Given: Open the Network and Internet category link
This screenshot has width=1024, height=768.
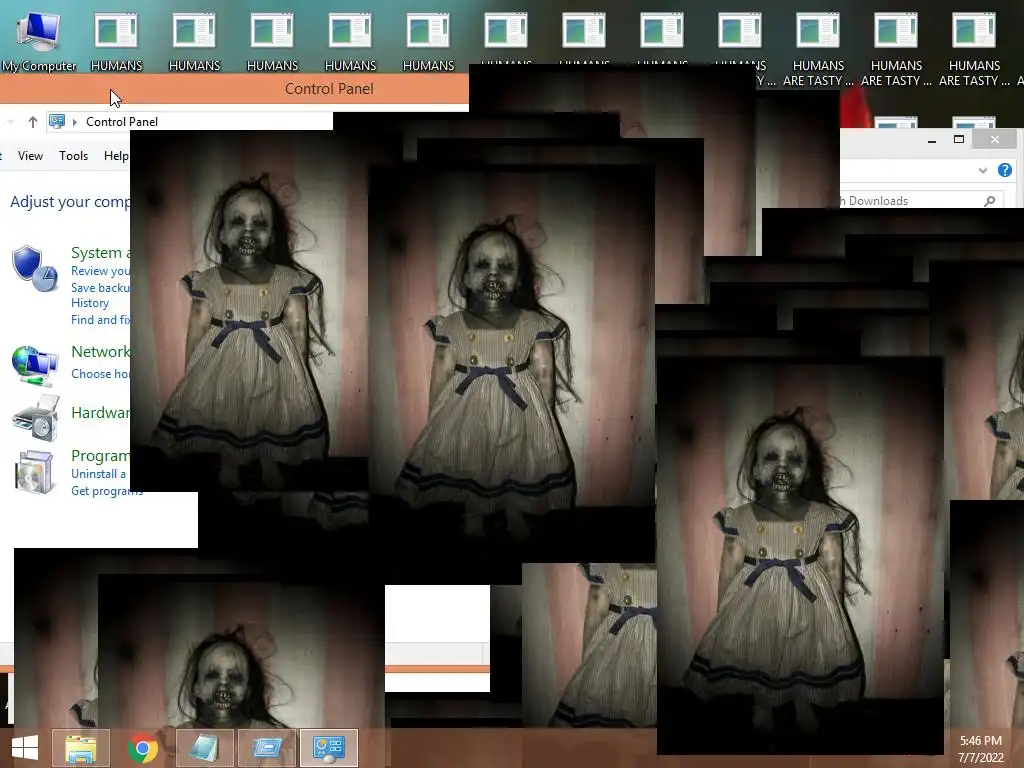Looking at the screenshot, I should pos(101,352).
